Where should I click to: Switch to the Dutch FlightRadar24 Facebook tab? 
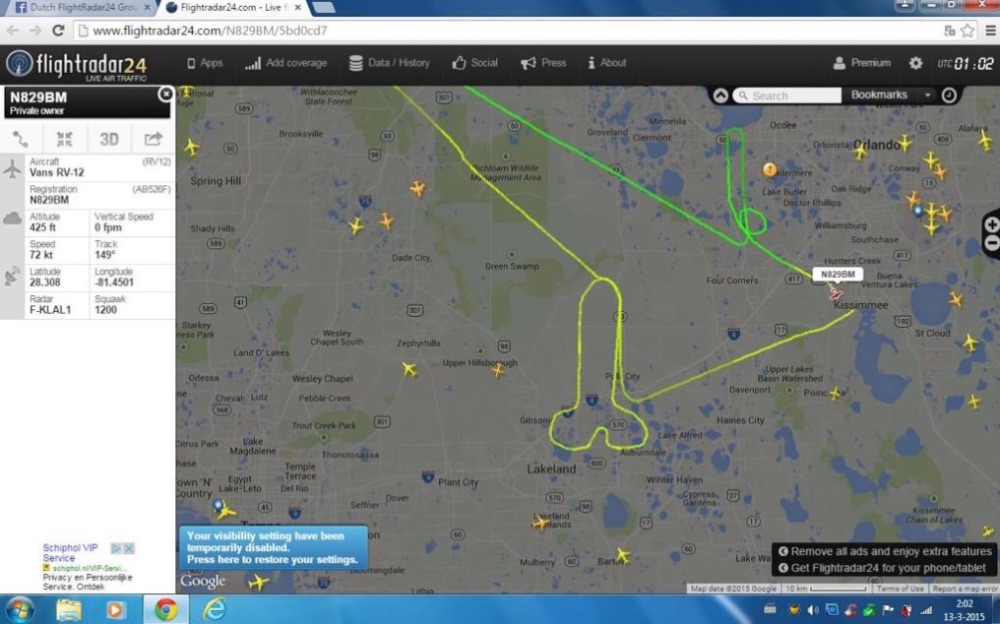83,8
